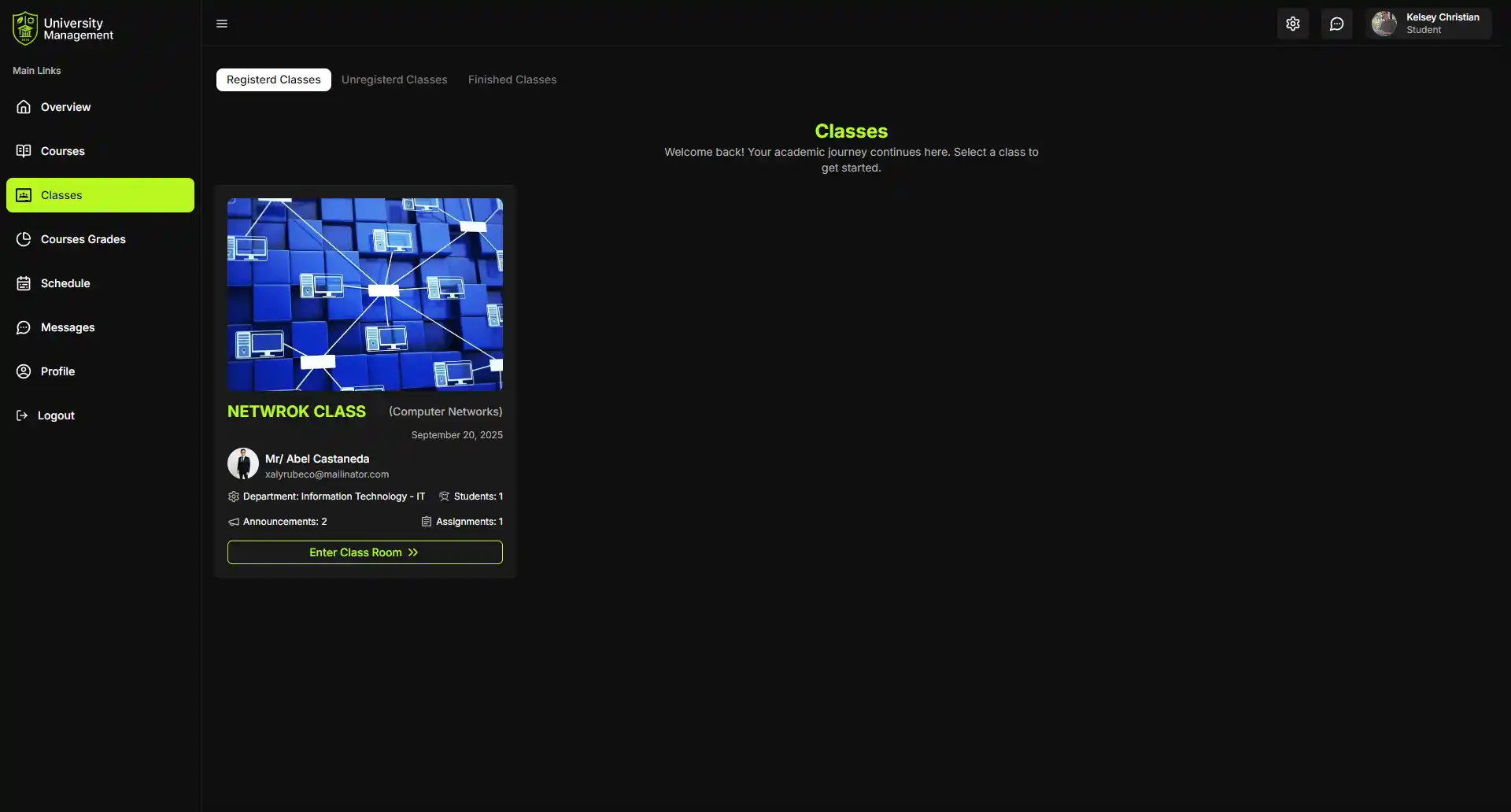Open Overview using the home icon
This screenshot has height=812, width=1511.
point(24,106)
